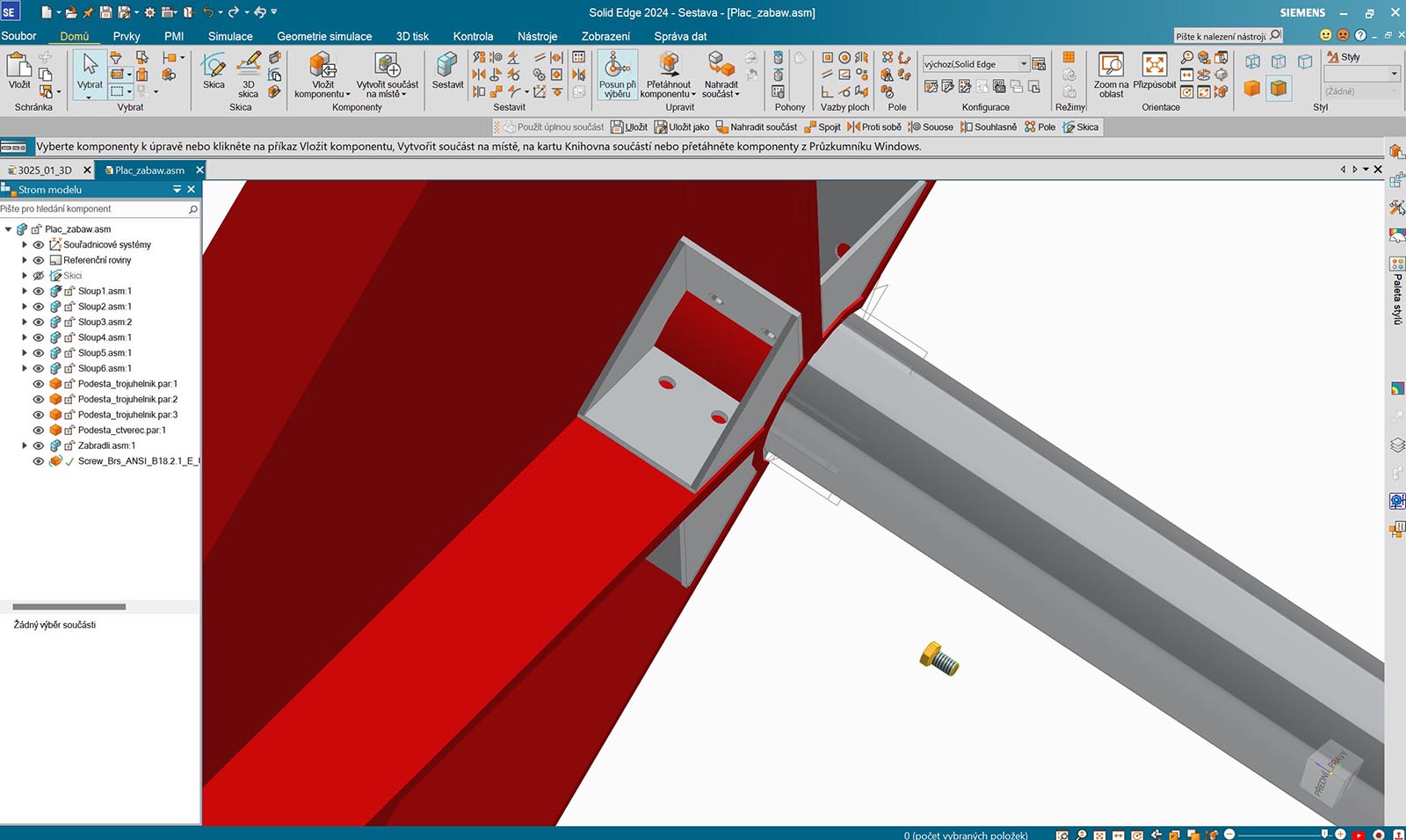Image resolution: width=1406 pixels, height=840 pixels.
Task: Show the hidden Skici node
Action: click(39, 276)
